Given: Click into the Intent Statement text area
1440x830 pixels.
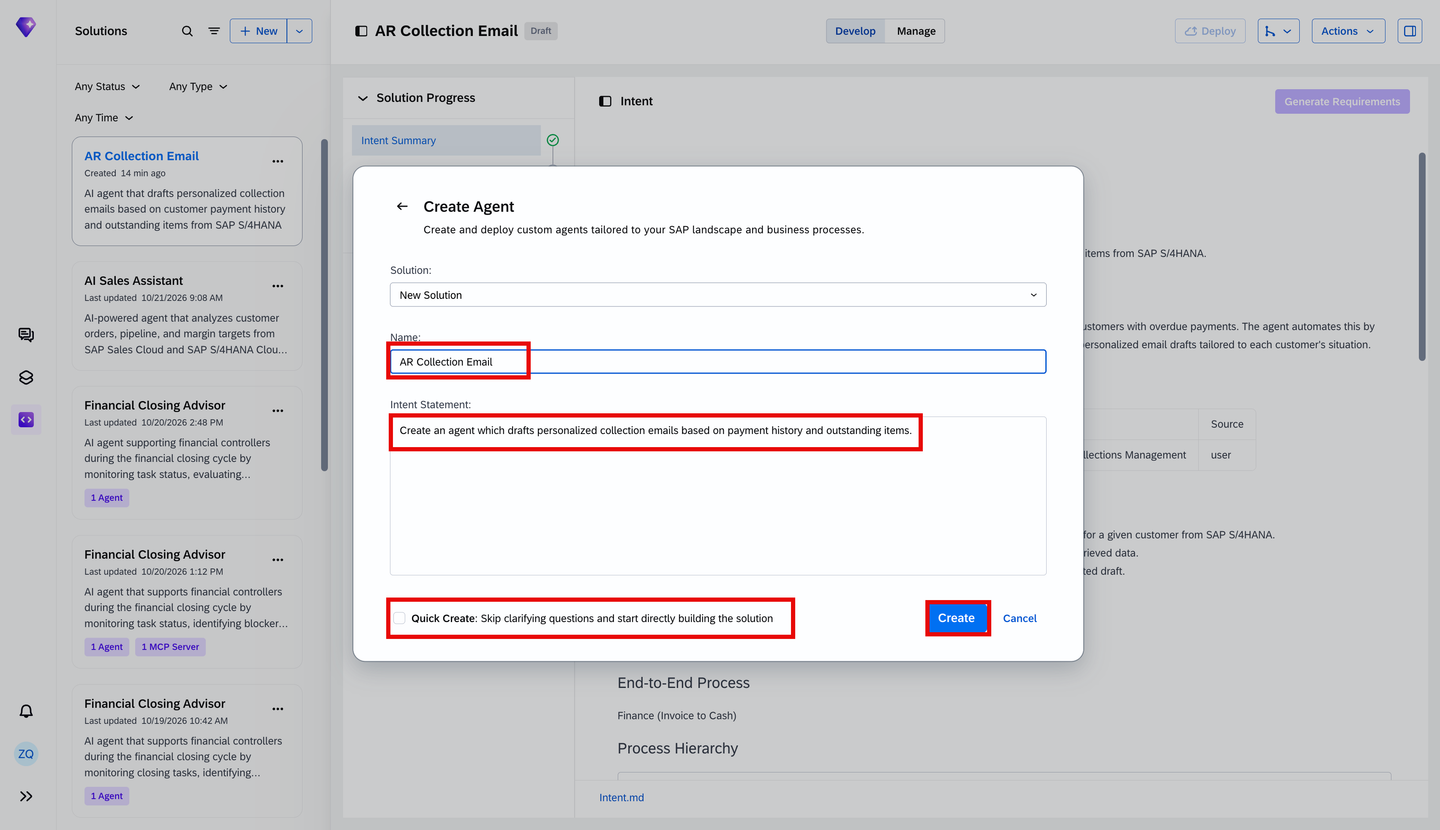Looking at the screenshot, I should pyautogui.click(x=718, y=496).
